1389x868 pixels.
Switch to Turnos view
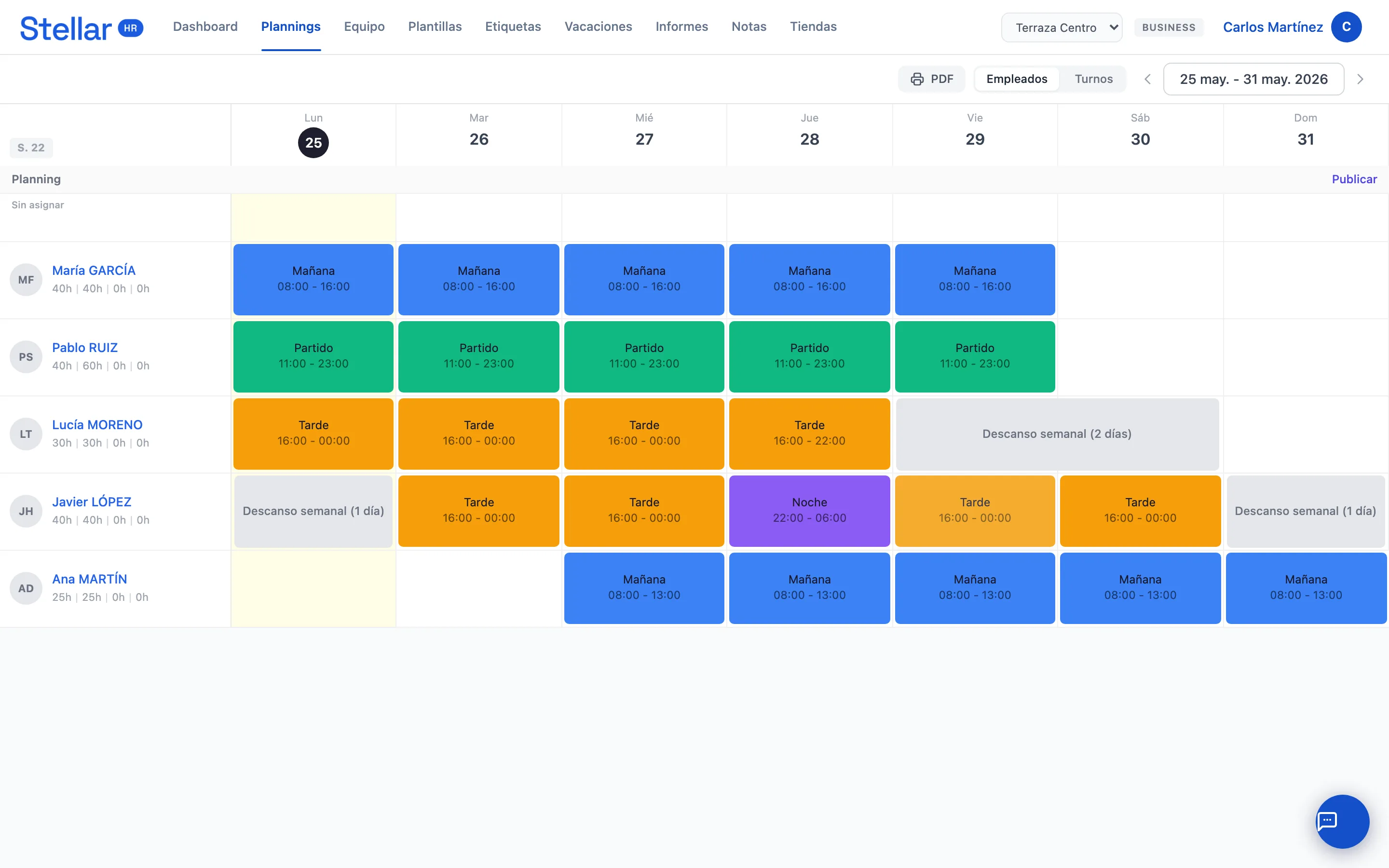coord(1093,79)
